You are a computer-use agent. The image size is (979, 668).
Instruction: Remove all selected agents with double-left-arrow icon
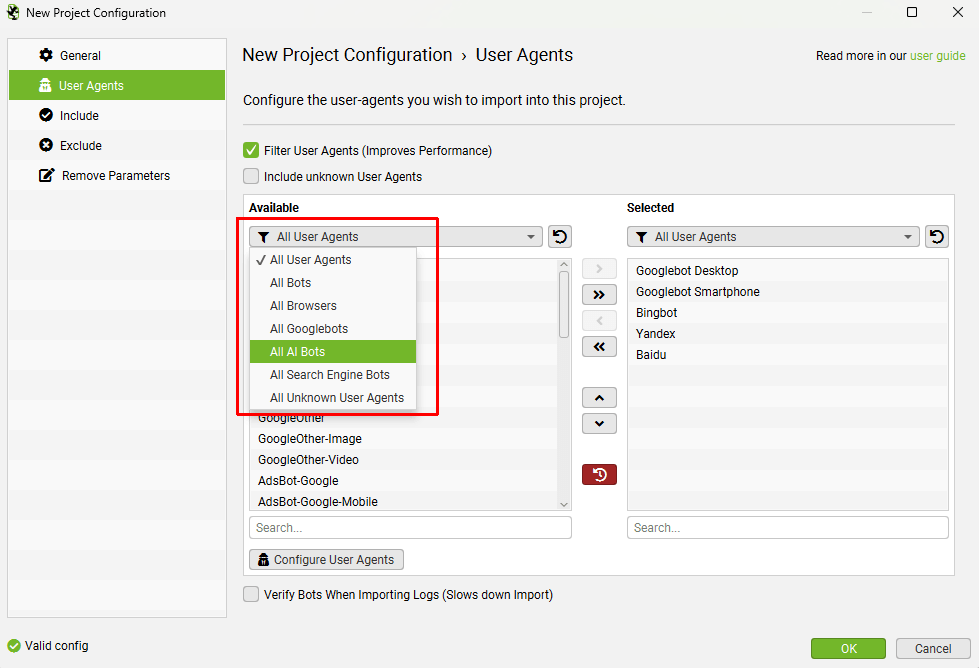[x=599, y=346]
